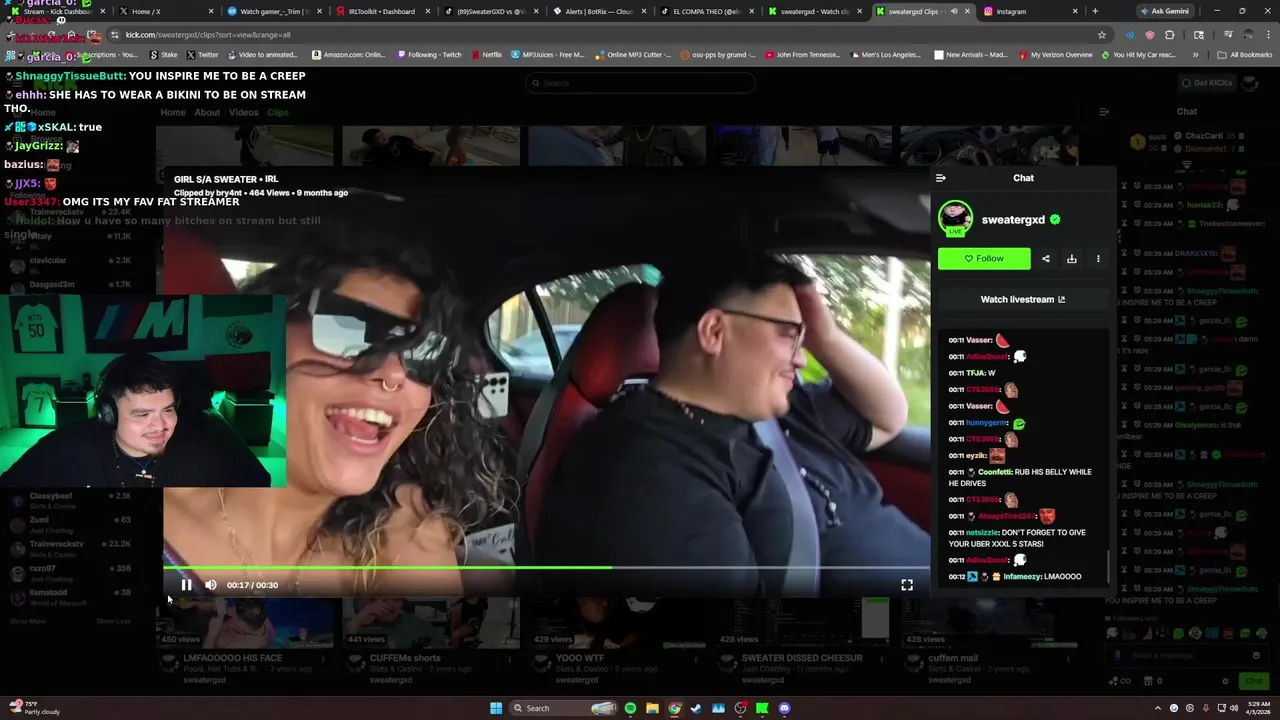Image resolution: width=1280 pixels, height=720 pixels.
Task: Open the clip three-dot options menu
Action: coord(1098,259)
